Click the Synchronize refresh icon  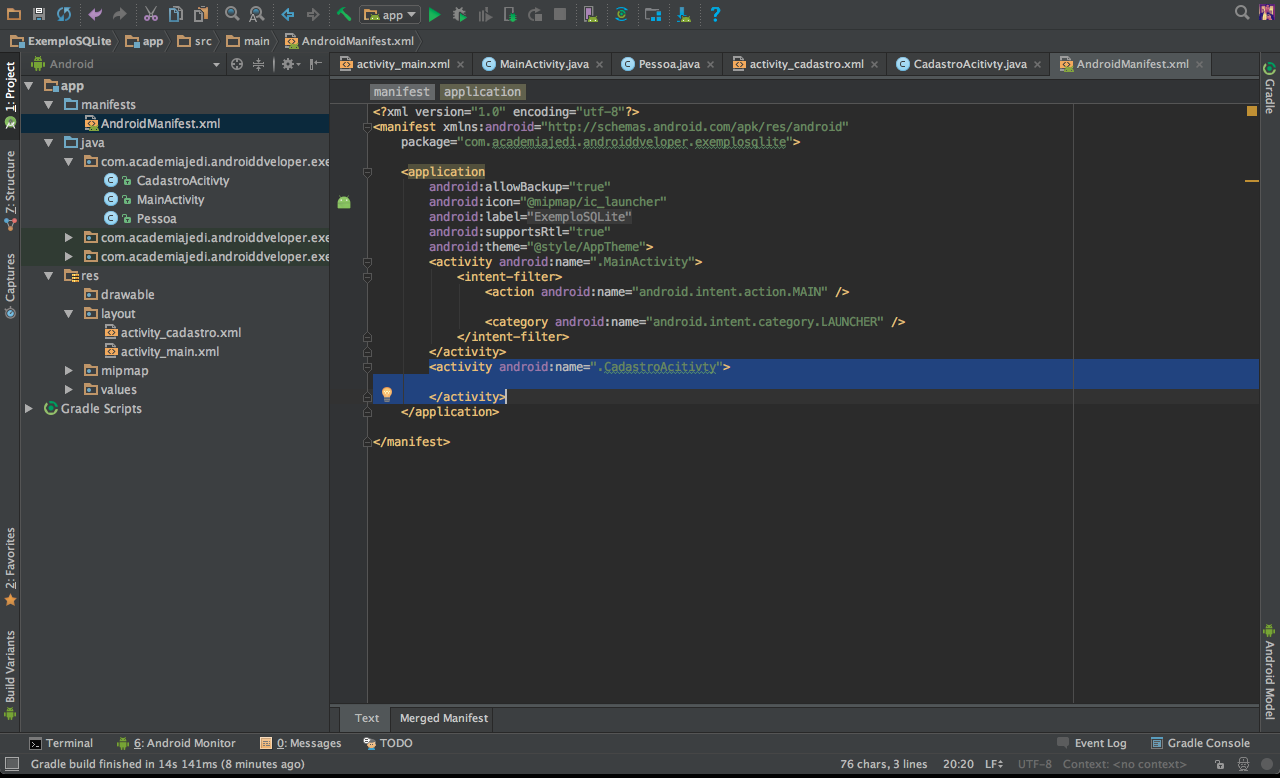[x=64, y=14]
